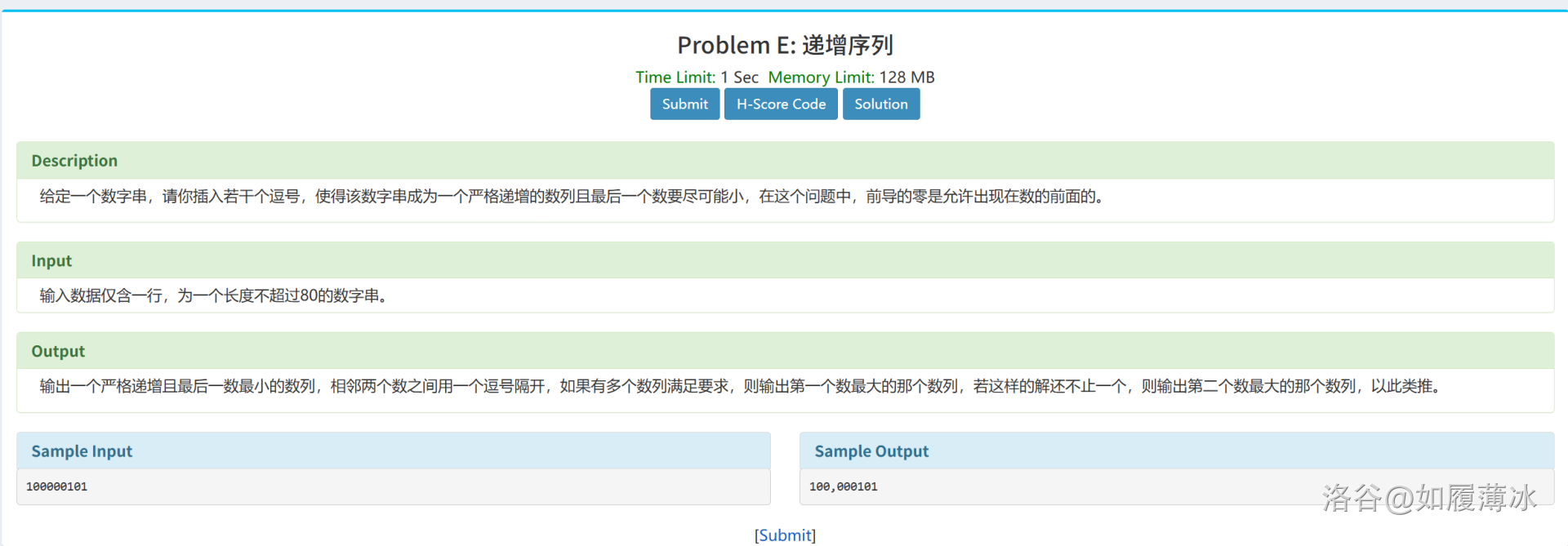This screenshot has width=1568, height=546.
Task: Click the 1 Sec time value
Action: [739, 78]
